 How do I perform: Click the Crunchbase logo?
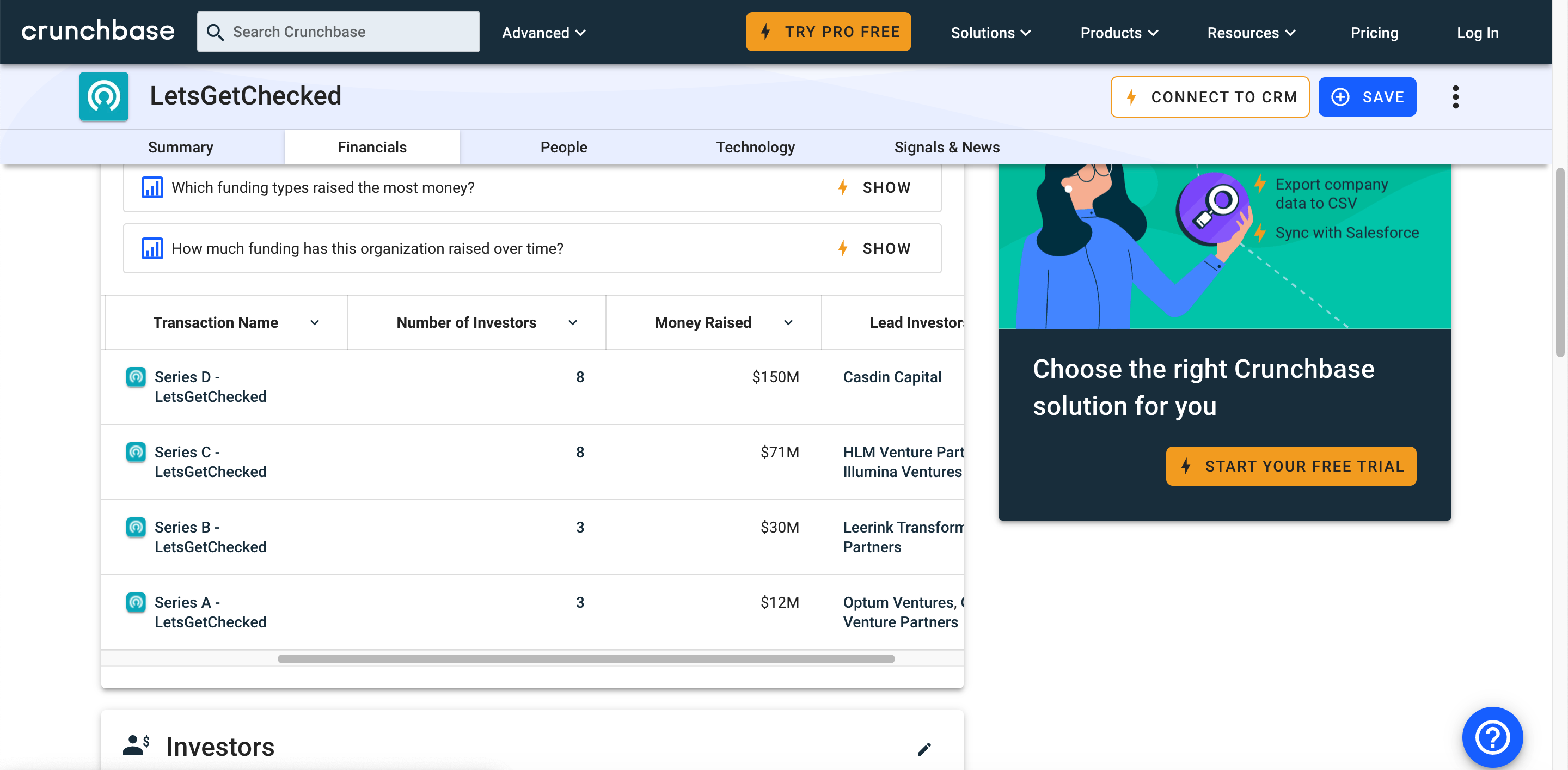click(98, 31)
